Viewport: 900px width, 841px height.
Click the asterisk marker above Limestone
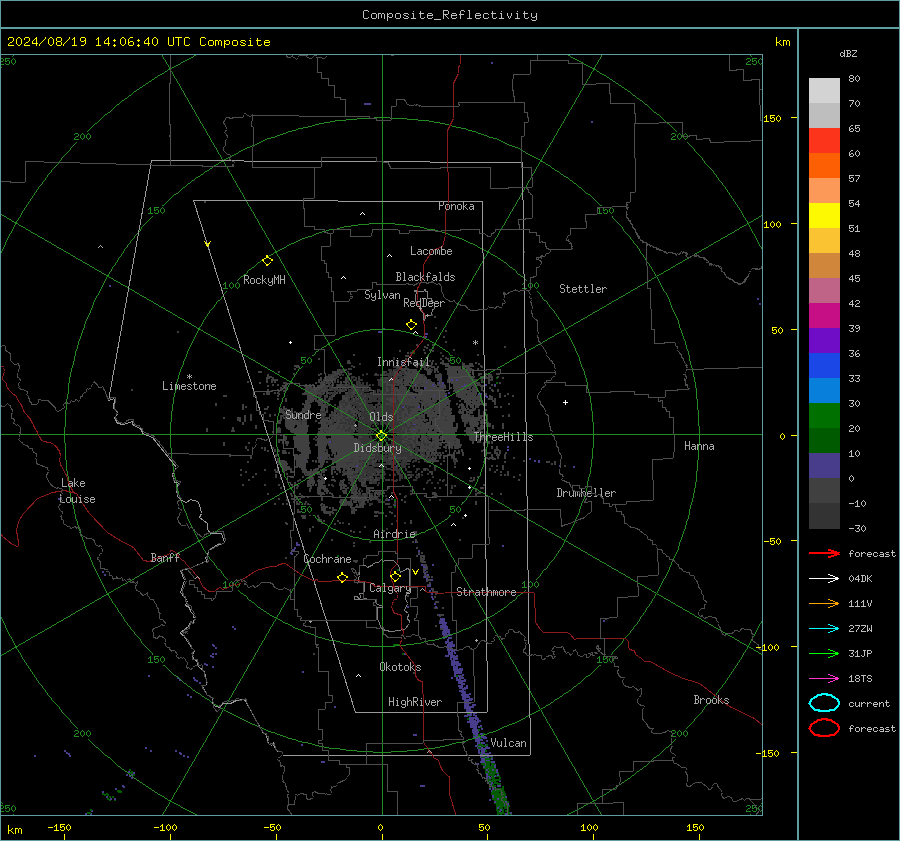[189, 377]
